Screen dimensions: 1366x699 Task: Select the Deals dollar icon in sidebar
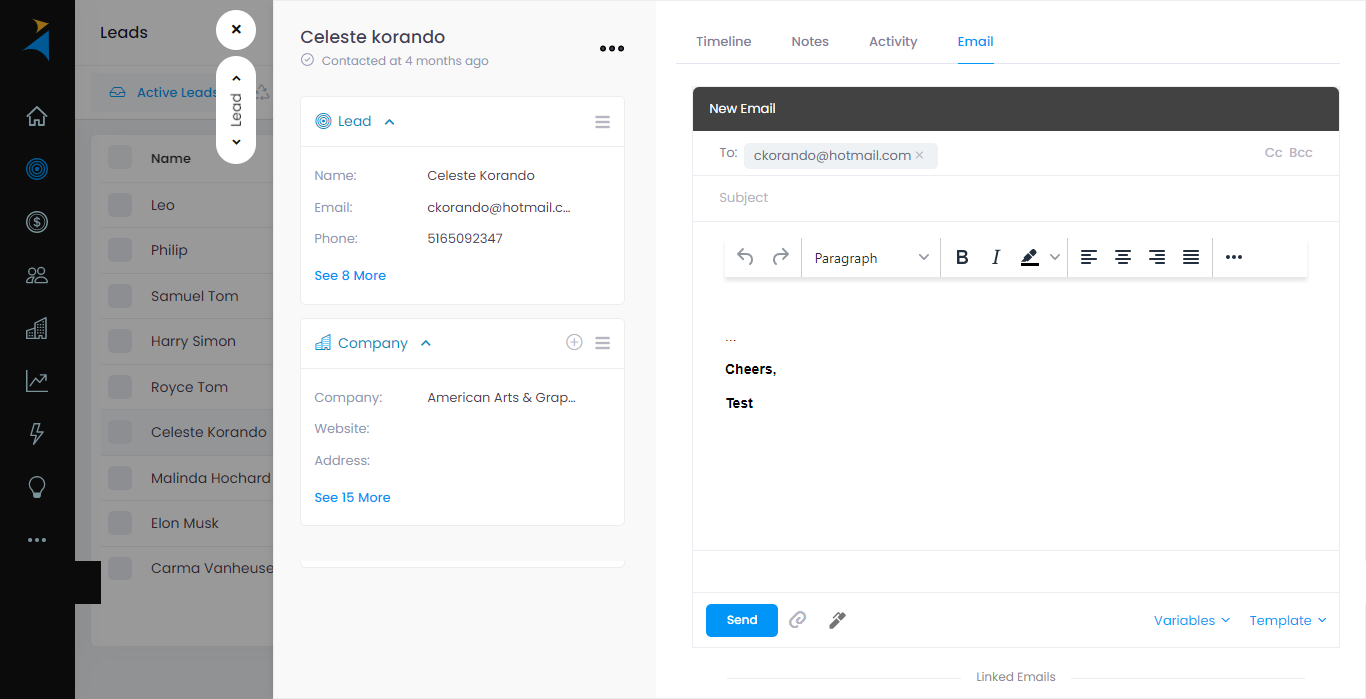[36, 222]
